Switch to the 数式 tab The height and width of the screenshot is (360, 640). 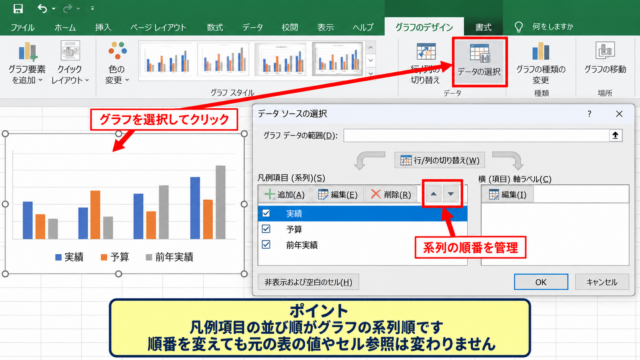215,27
